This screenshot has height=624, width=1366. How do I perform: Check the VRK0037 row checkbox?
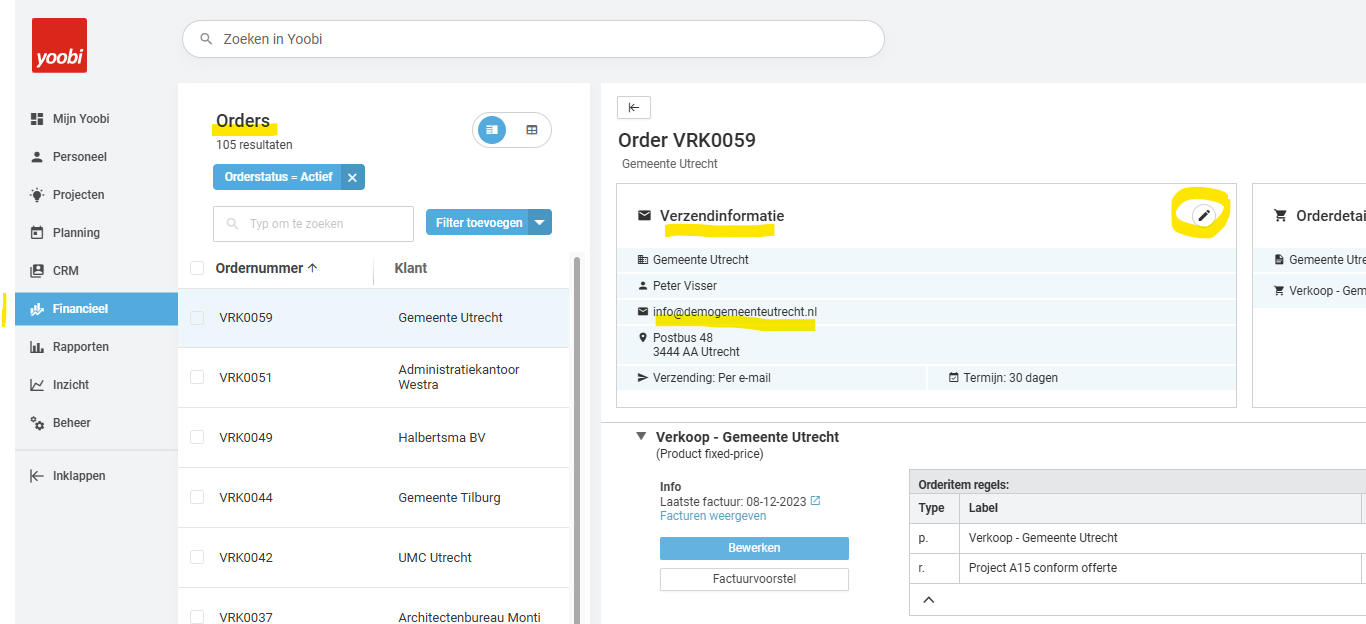(197, 617)
